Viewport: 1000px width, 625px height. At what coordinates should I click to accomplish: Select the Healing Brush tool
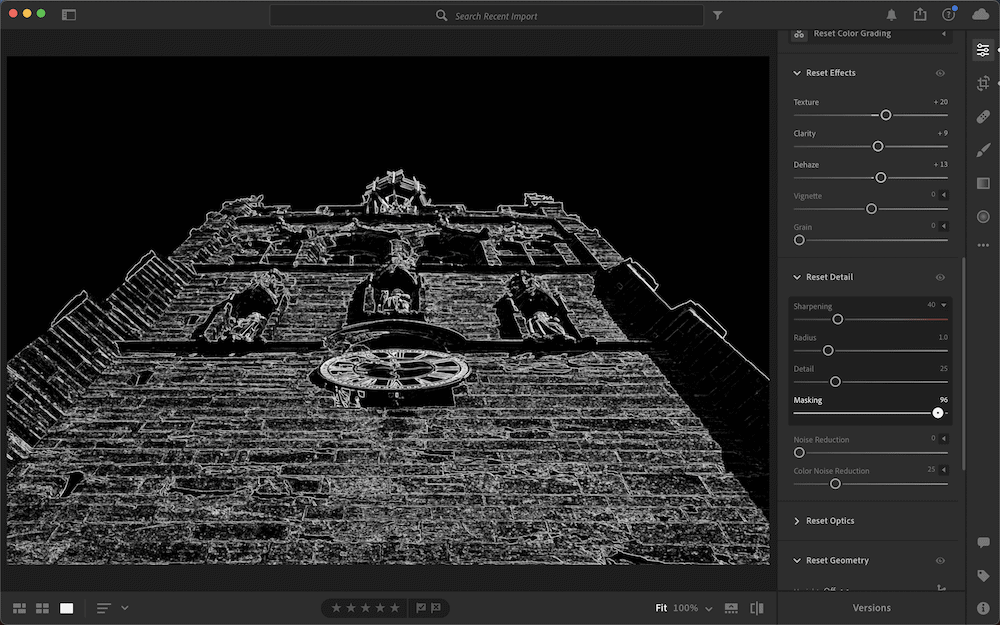pyautogui.click(x=983, y=117)
